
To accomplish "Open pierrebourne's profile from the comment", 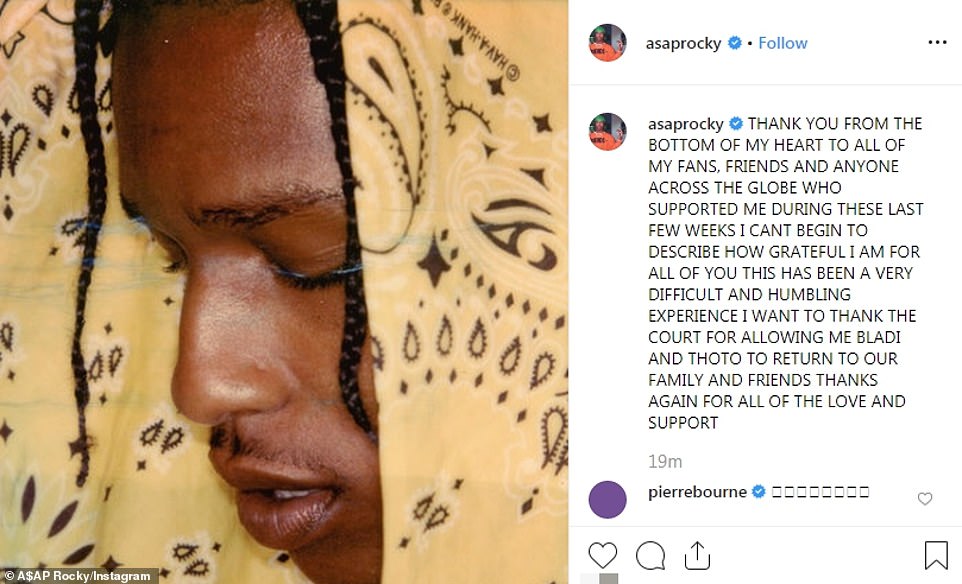I will tap(697, 492).
